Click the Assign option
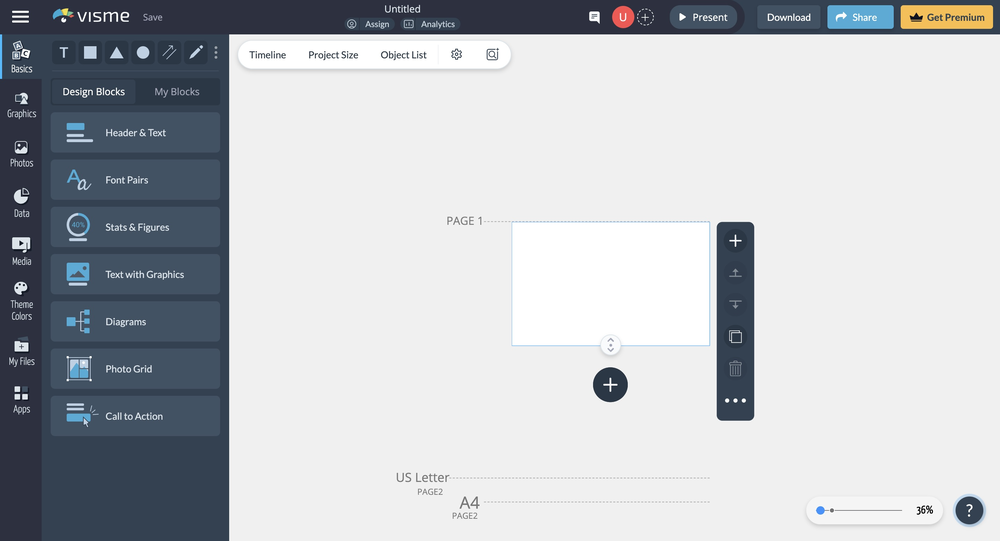The width and height of the screenshot is (1000, 541). point(369,24)
